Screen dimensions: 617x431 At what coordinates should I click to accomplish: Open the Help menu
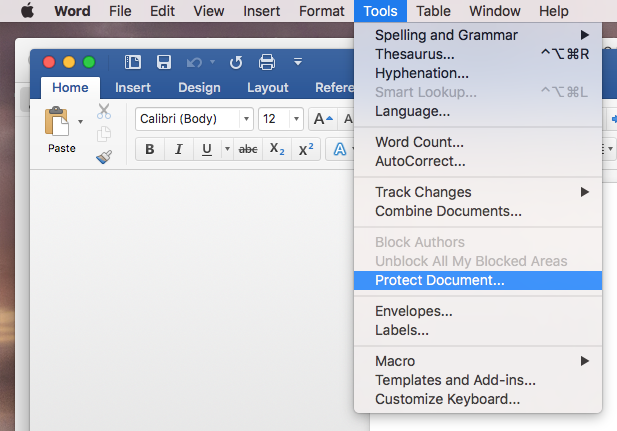pos(554,11)
